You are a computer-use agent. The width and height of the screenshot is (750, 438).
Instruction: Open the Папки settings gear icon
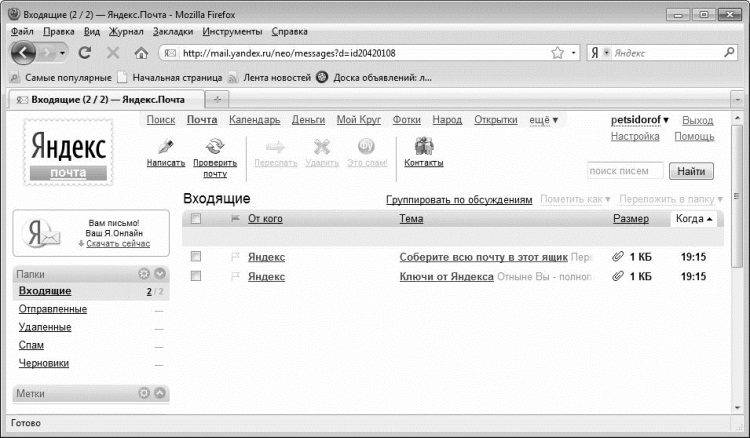coord(143,274)
